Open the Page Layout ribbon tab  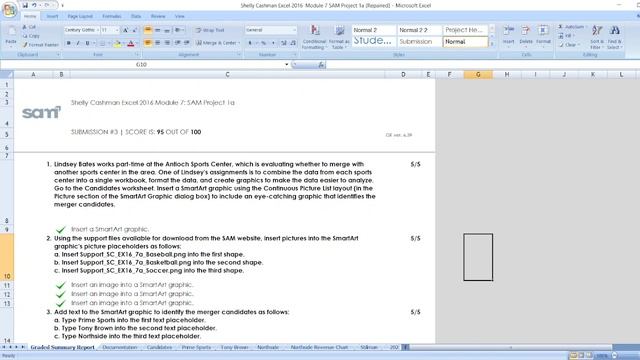click(x=80, y=16)
